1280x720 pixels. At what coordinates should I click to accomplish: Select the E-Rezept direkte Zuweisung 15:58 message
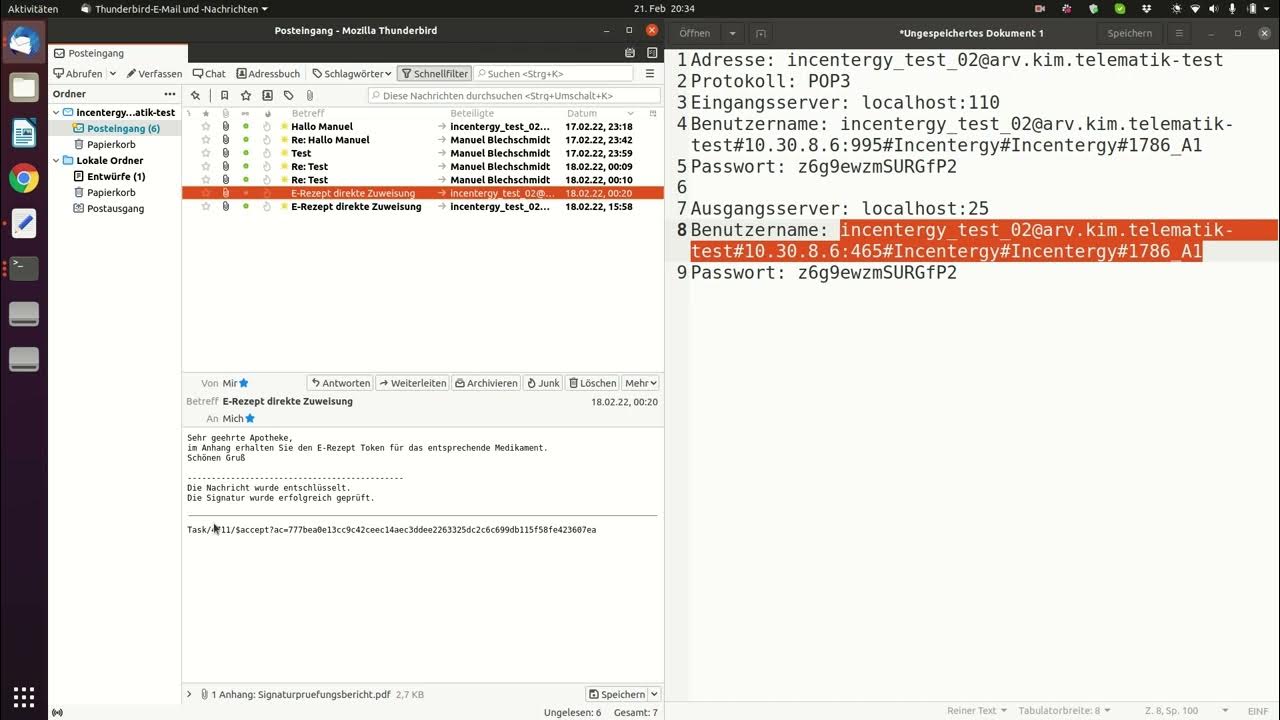pyautogui.click(x=422, y=207)
